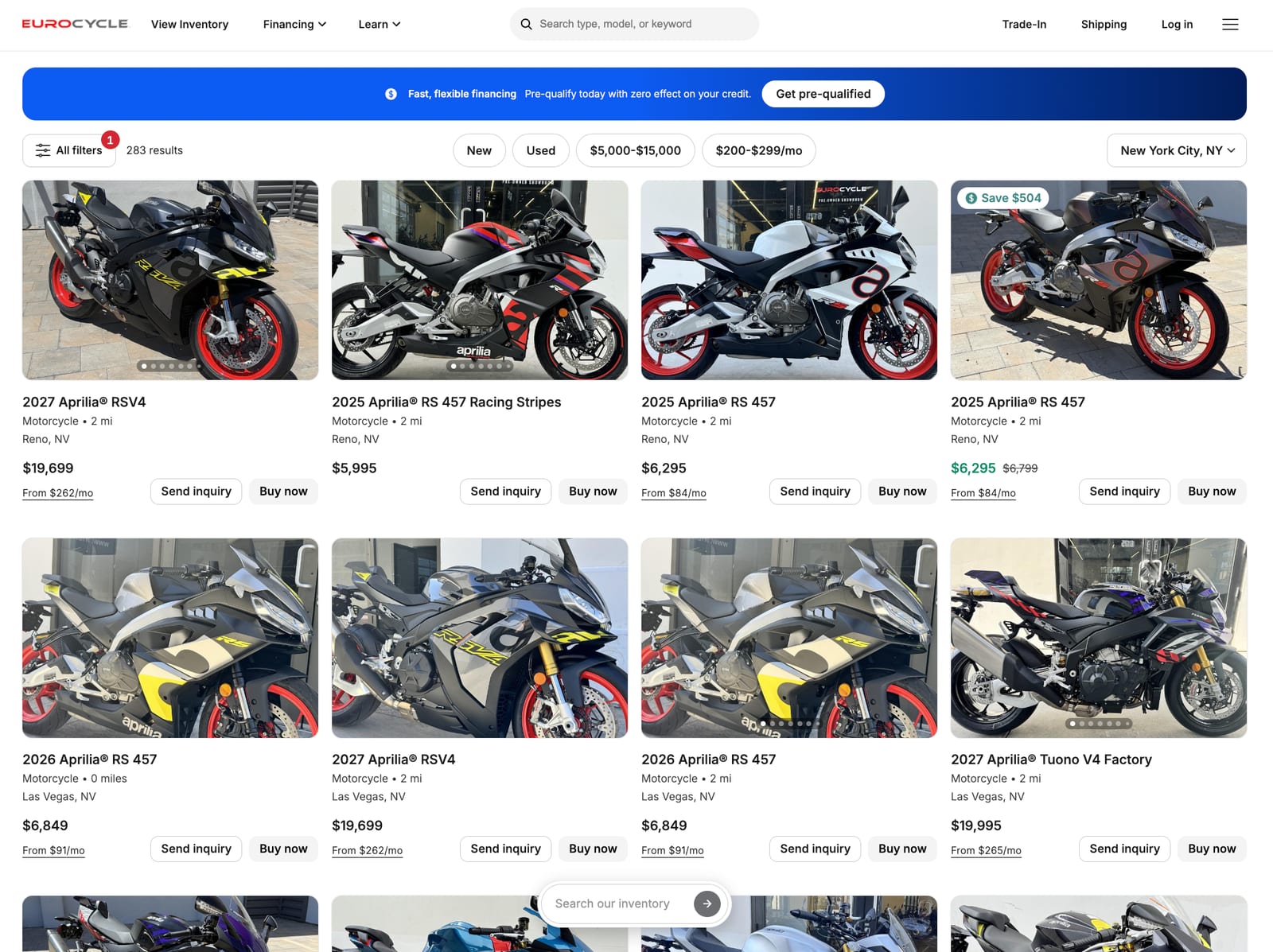
Task: Open 2027 Aprilia Tuono V4 Factory title
Action: pyautogui.click(x=1051, y=760)
